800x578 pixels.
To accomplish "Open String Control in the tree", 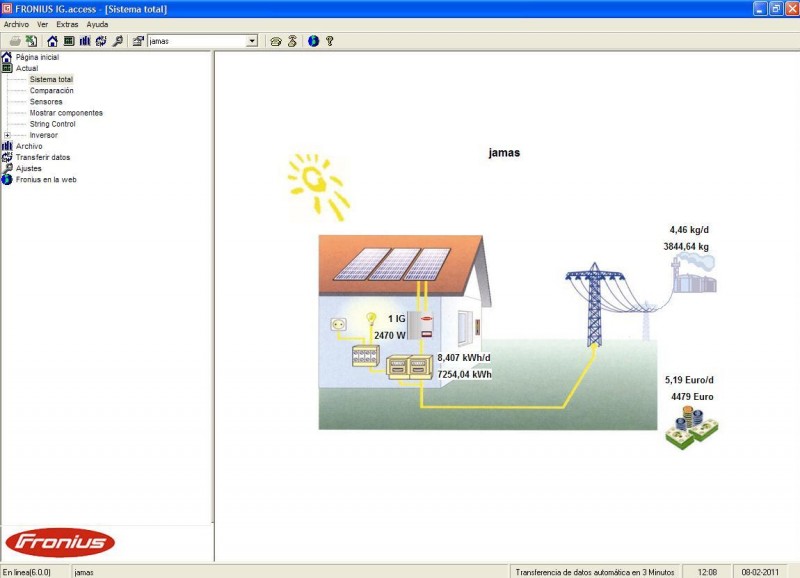I will point(53,124).
